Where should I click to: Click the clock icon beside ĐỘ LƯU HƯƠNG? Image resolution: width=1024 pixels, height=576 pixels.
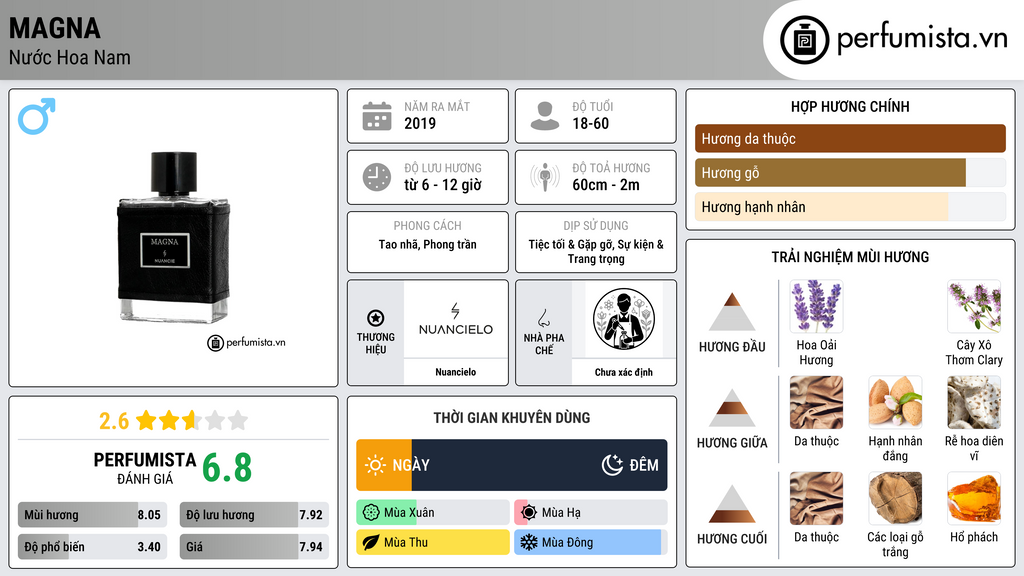(x=377, y=177)
